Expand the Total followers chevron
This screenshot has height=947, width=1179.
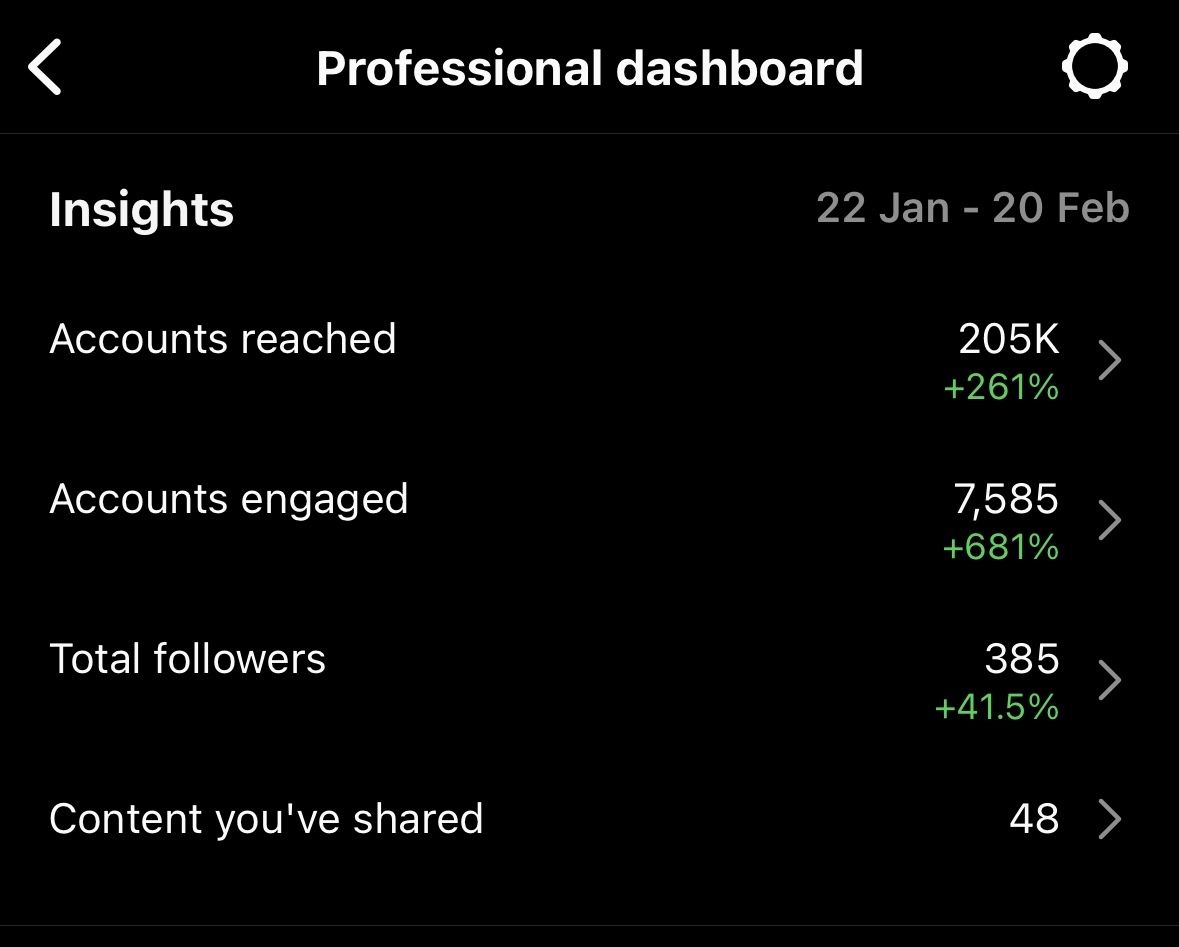1109,681
